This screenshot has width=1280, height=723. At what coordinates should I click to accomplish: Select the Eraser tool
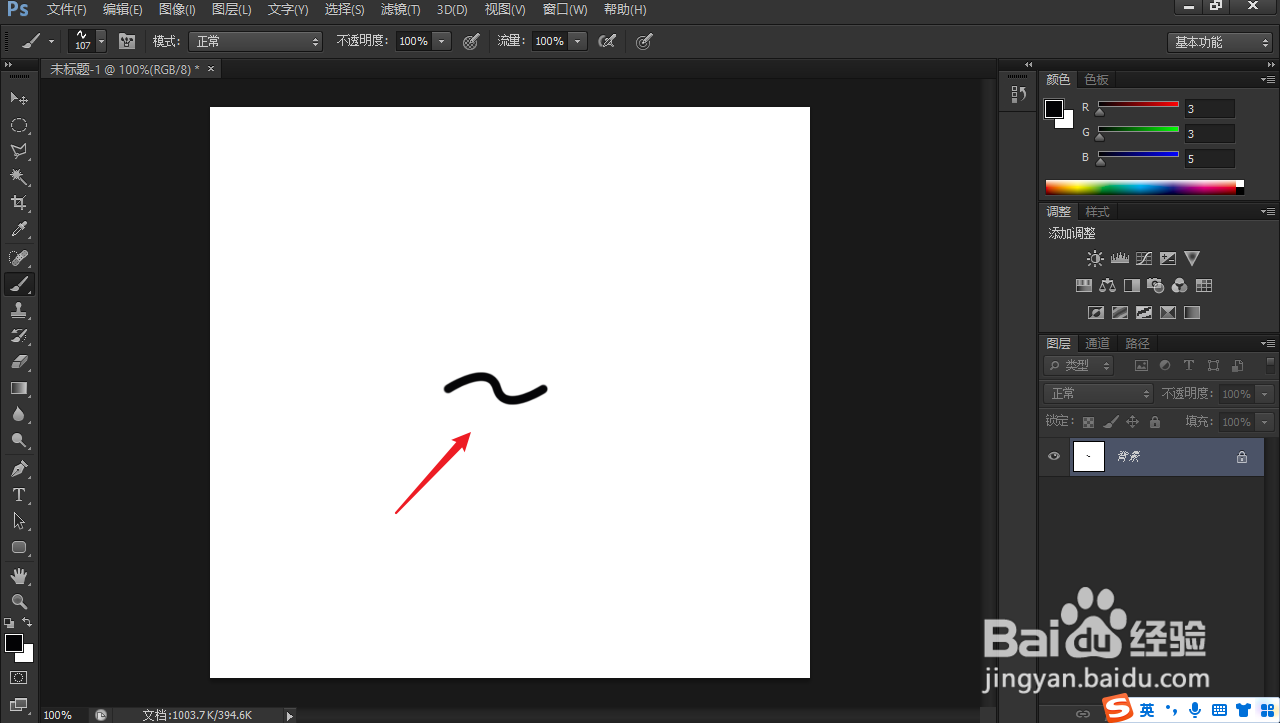tap(18, 362)
